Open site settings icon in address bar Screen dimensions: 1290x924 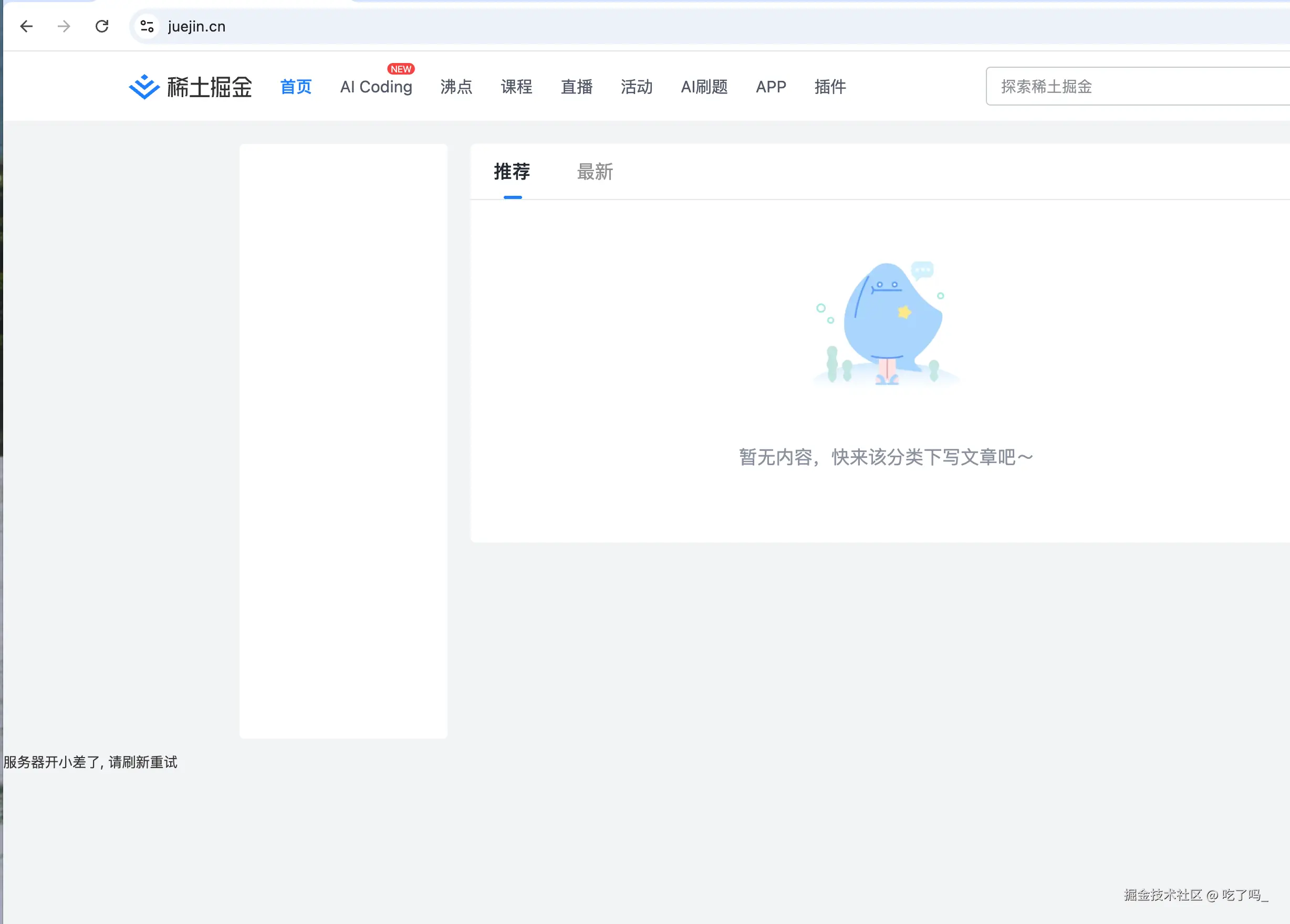pyautogui.click(x=146, y=26)
